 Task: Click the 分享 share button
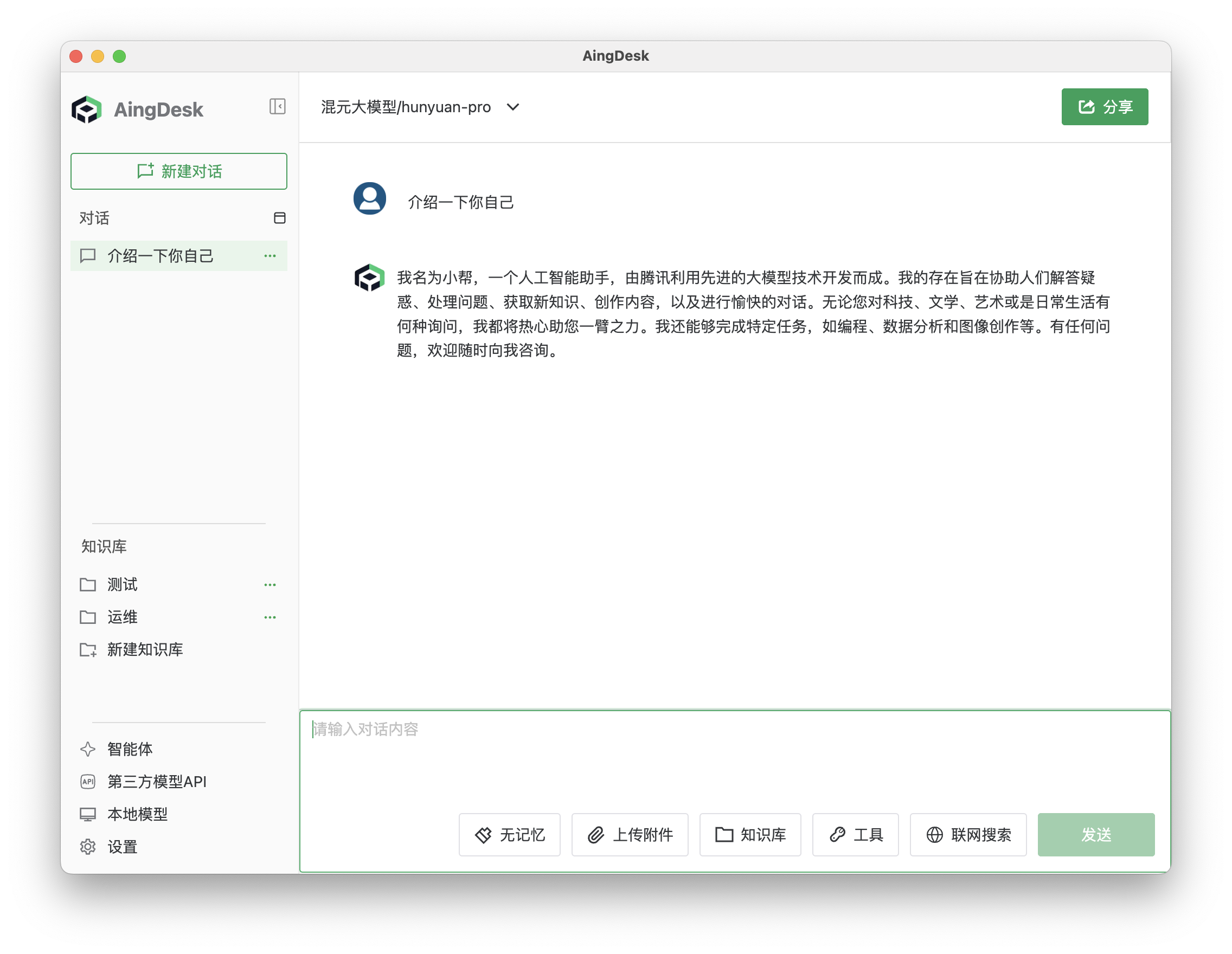point(1104,107)
